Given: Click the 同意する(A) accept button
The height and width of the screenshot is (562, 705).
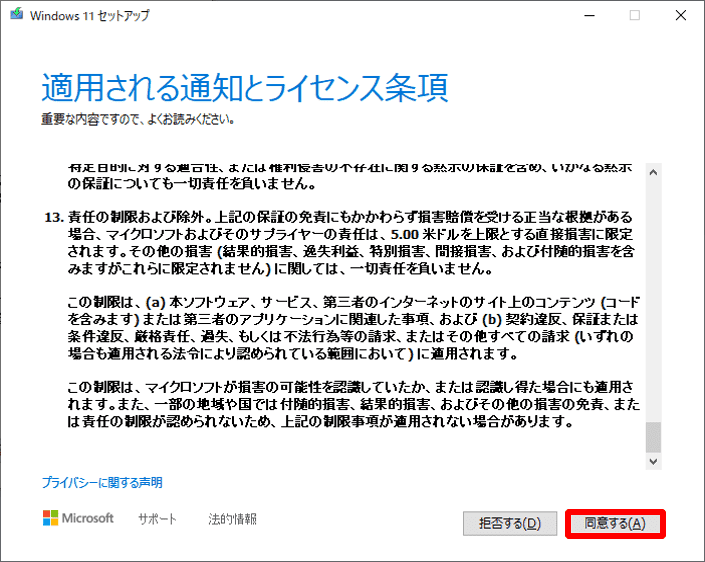Looking at the screenshot, I should [x=615, y=524].
